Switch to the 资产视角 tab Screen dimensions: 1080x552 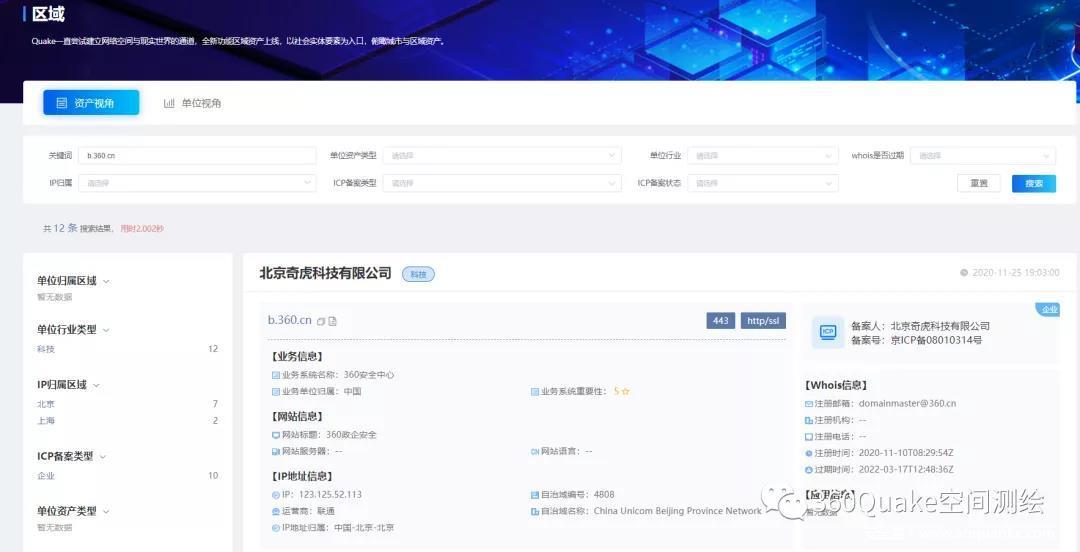coord(91,103)
